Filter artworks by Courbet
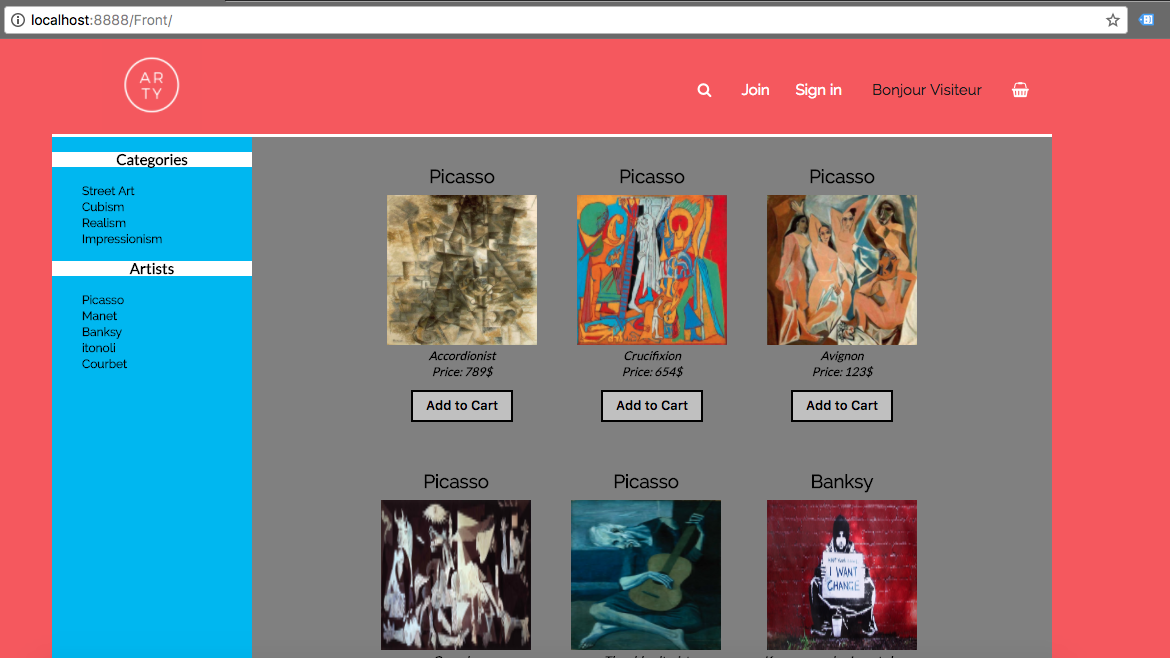 pyautogui.click(x=104, y=364)
